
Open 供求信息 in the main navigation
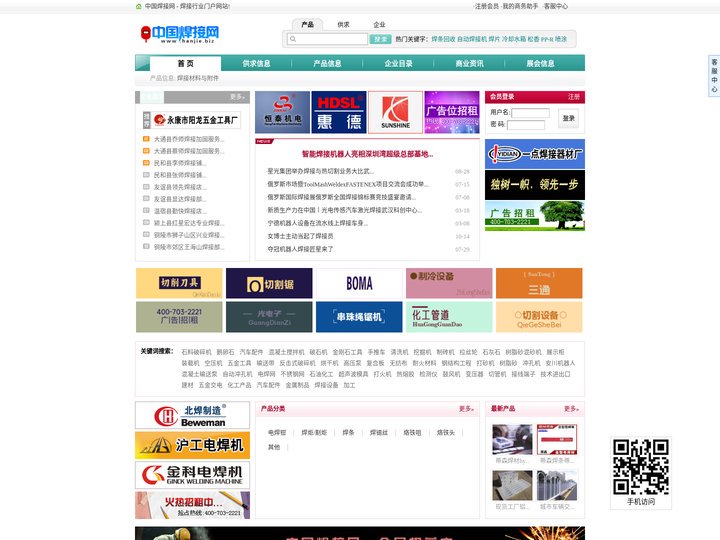(256, 63)
